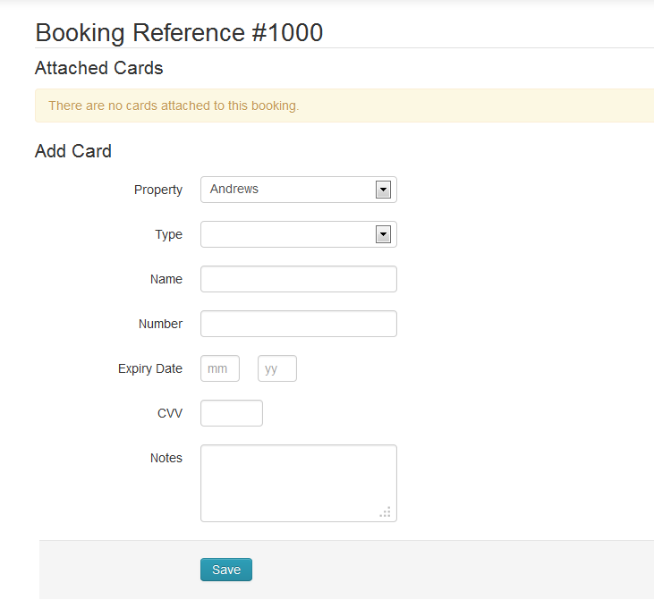Image resolution: width=654 pixels, height=600 pixels.
Task: Click the expiry month (mm) field
Action: tap(220, 369)
